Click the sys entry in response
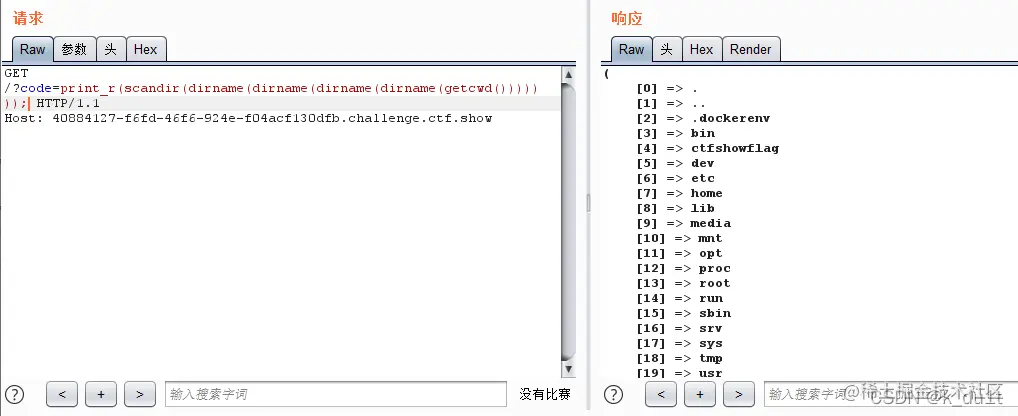The height and width of the screenshot is (416, 1018). point(711,343)
